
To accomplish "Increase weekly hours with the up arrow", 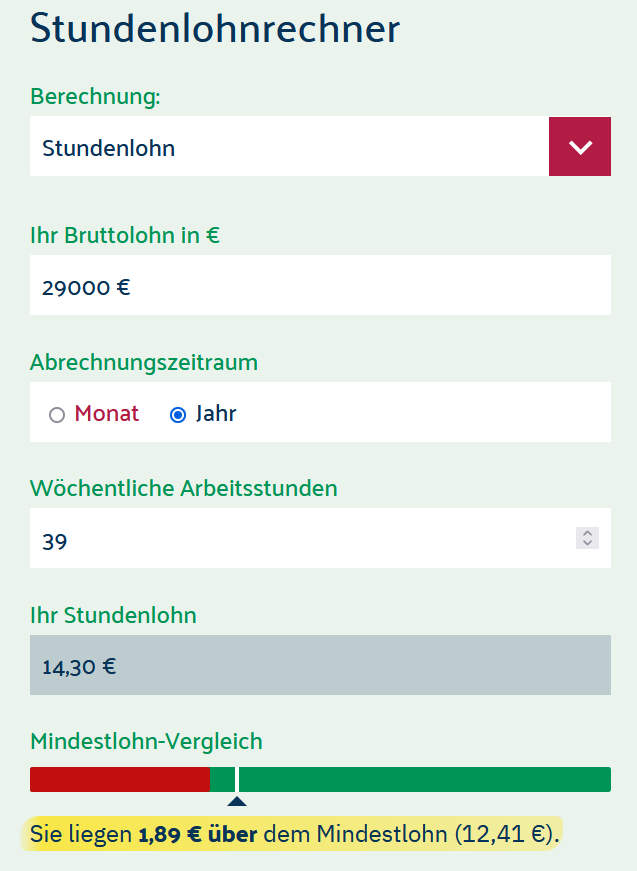I will pos(588,533).
